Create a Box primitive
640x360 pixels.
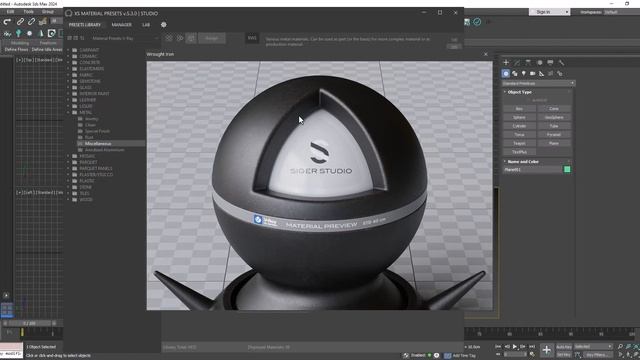[x=519, y=109]
